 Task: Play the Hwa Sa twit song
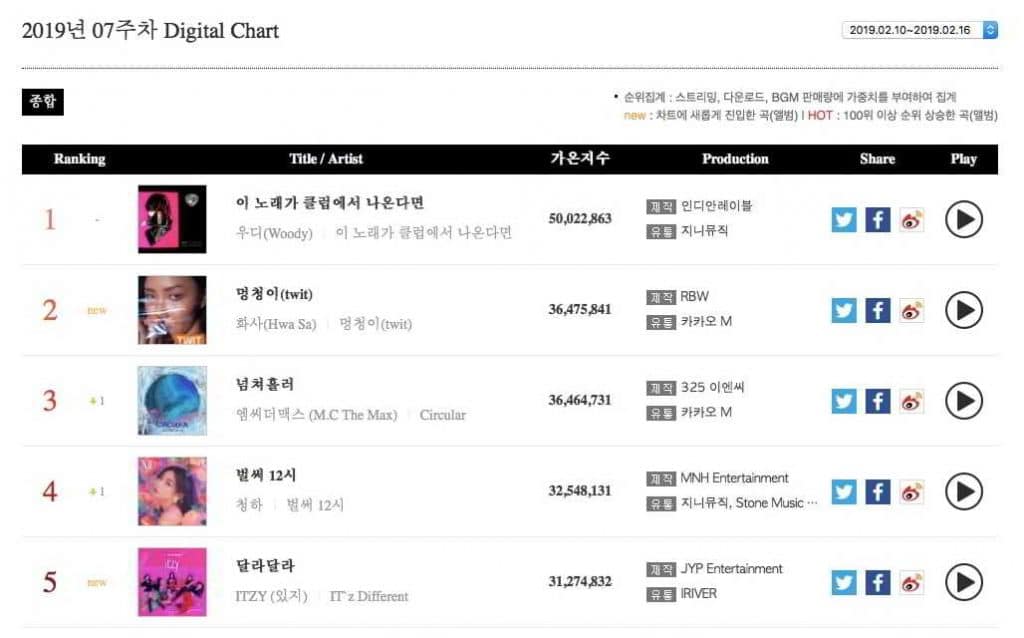963,310
